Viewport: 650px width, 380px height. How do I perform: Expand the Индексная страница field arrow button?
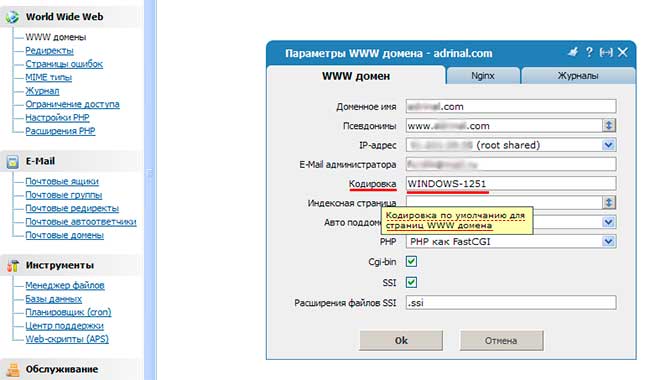tap(608, 203)
